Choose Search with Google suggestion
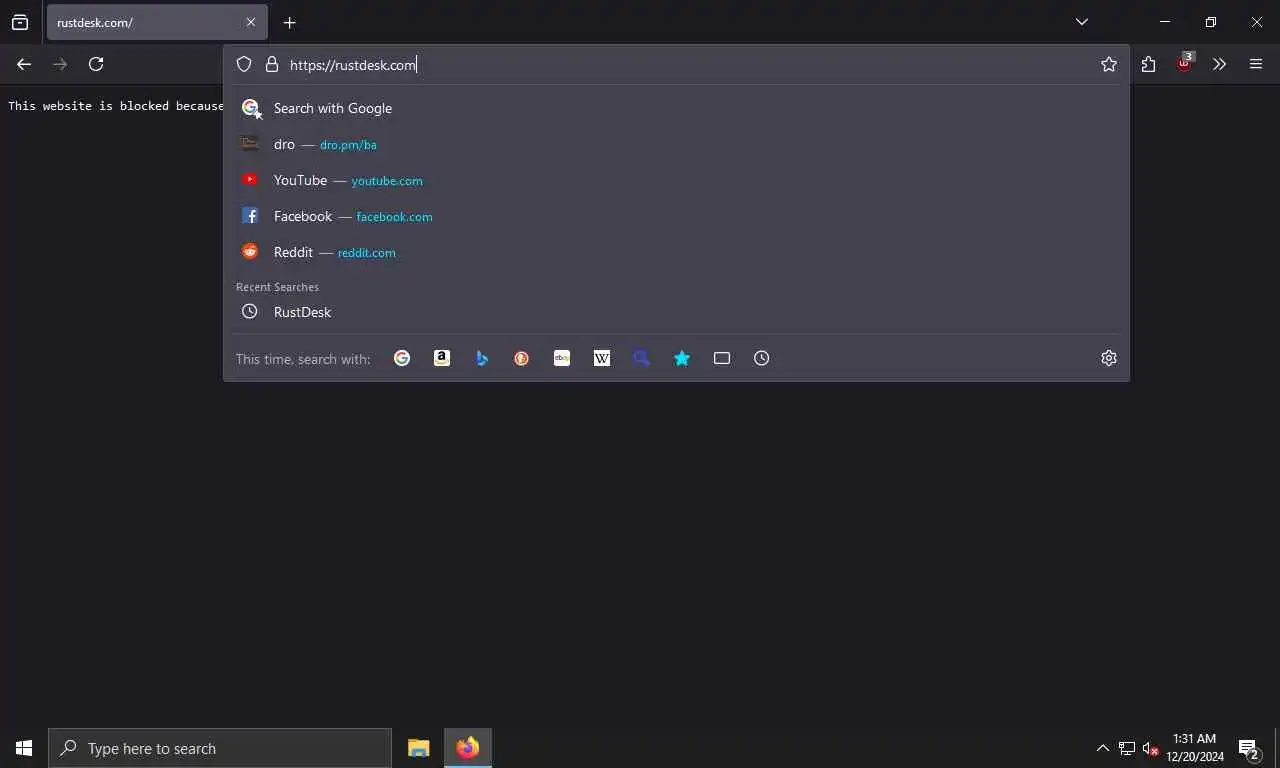The height and width of the screenshot is (768, 1280). 678,108
